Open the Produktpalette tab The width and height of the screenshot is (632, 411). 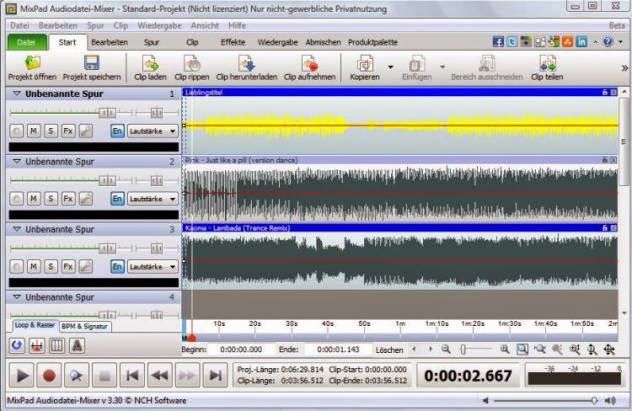click(373, 42)
